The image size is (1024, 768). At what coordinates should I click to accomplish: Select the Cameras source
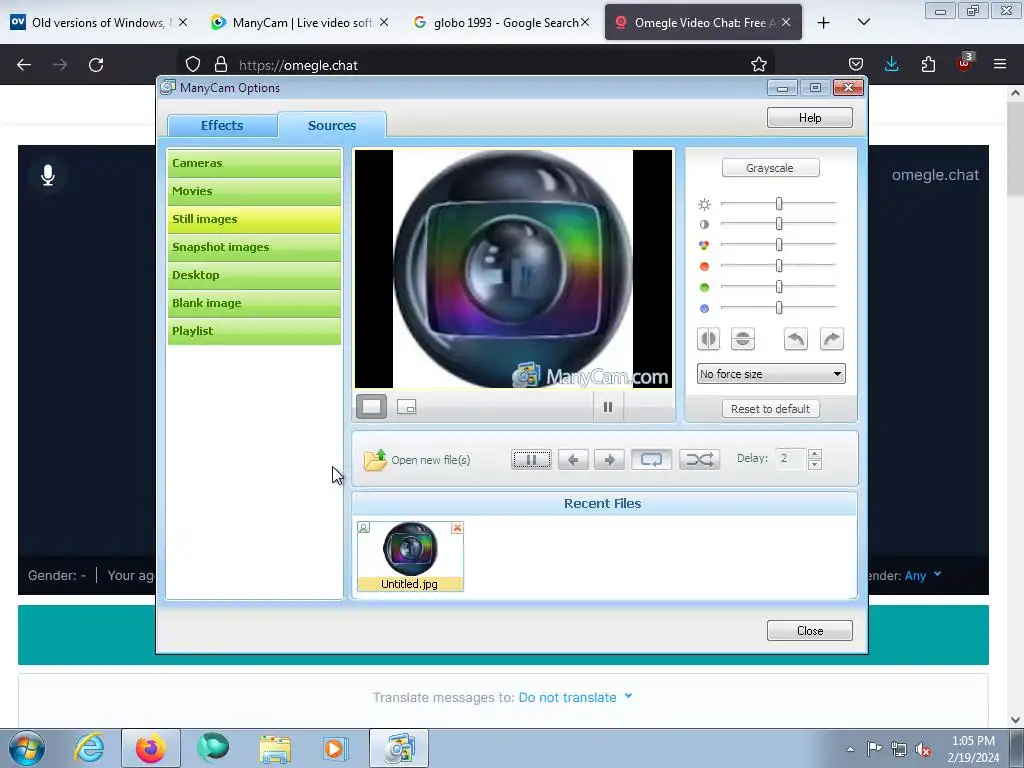(x=254, y=163)
